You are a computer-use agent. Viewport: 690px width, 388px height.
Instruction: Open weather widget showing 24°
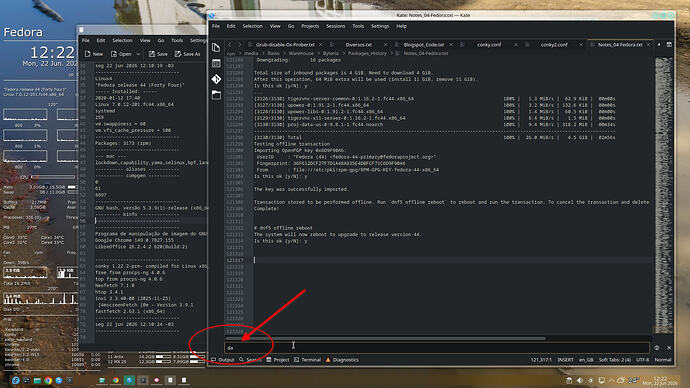click(x=628, y=381)
